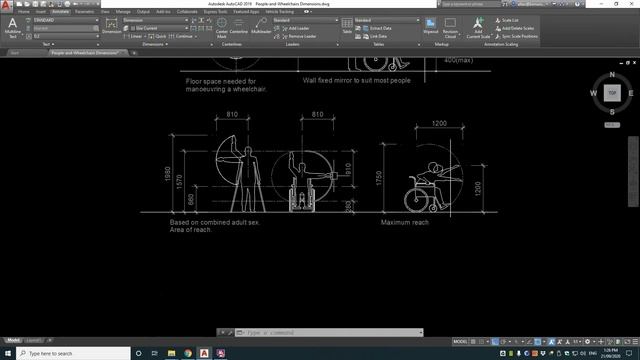Open the Insert ribbon tab
The height and width of the screenshot is (360, 640).
[40, 12]
